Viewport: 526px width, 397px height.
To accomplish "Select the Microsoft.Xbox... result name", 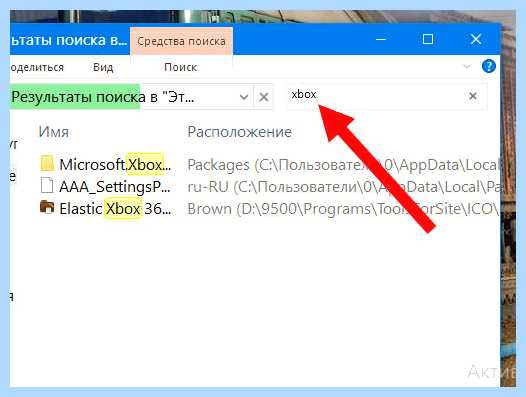I will pos(115,164).
